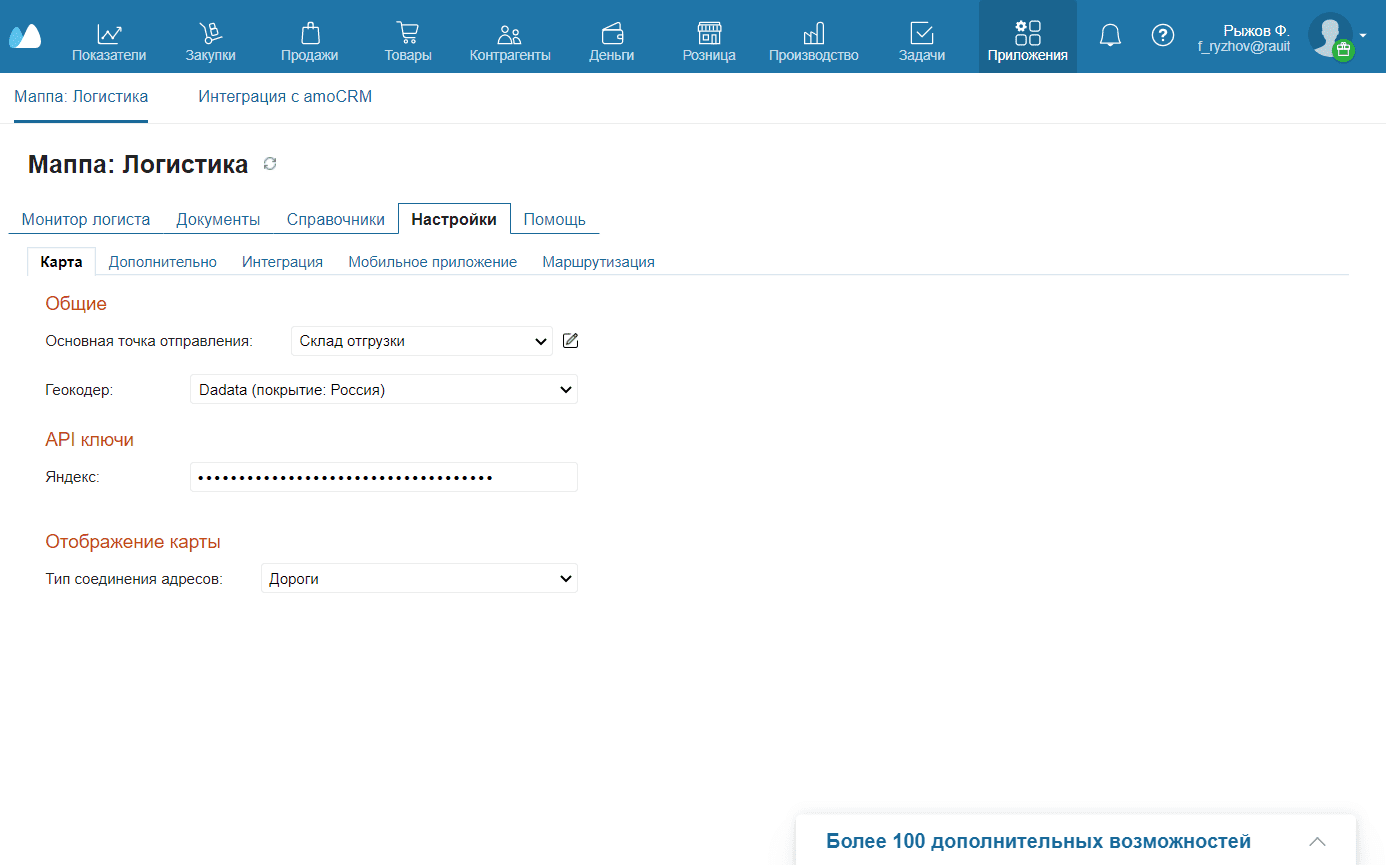Click the MoySklad logo icon
This screenshot has width=1392, height=865.
(25, 36)
